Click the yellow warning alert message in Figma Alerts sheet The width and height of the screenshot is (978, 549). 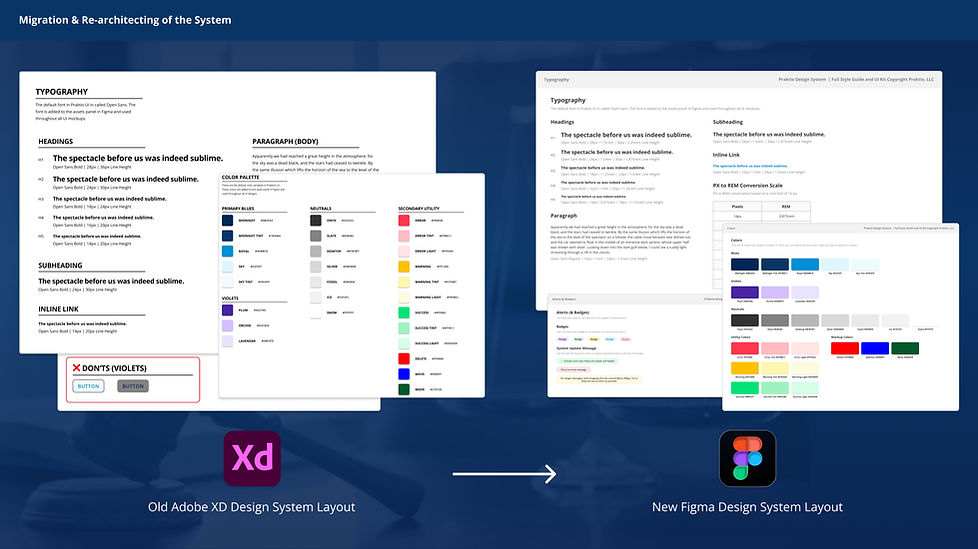[599, 379]
